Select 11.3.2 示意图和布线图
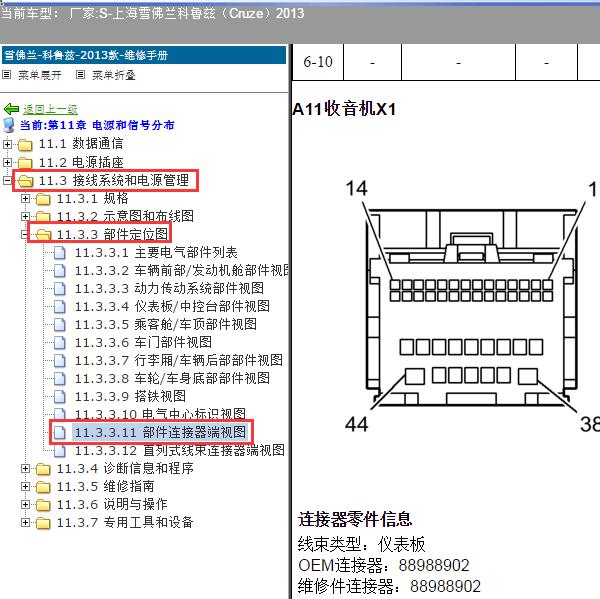Screen dimensions: 600x599 point(125,216)
